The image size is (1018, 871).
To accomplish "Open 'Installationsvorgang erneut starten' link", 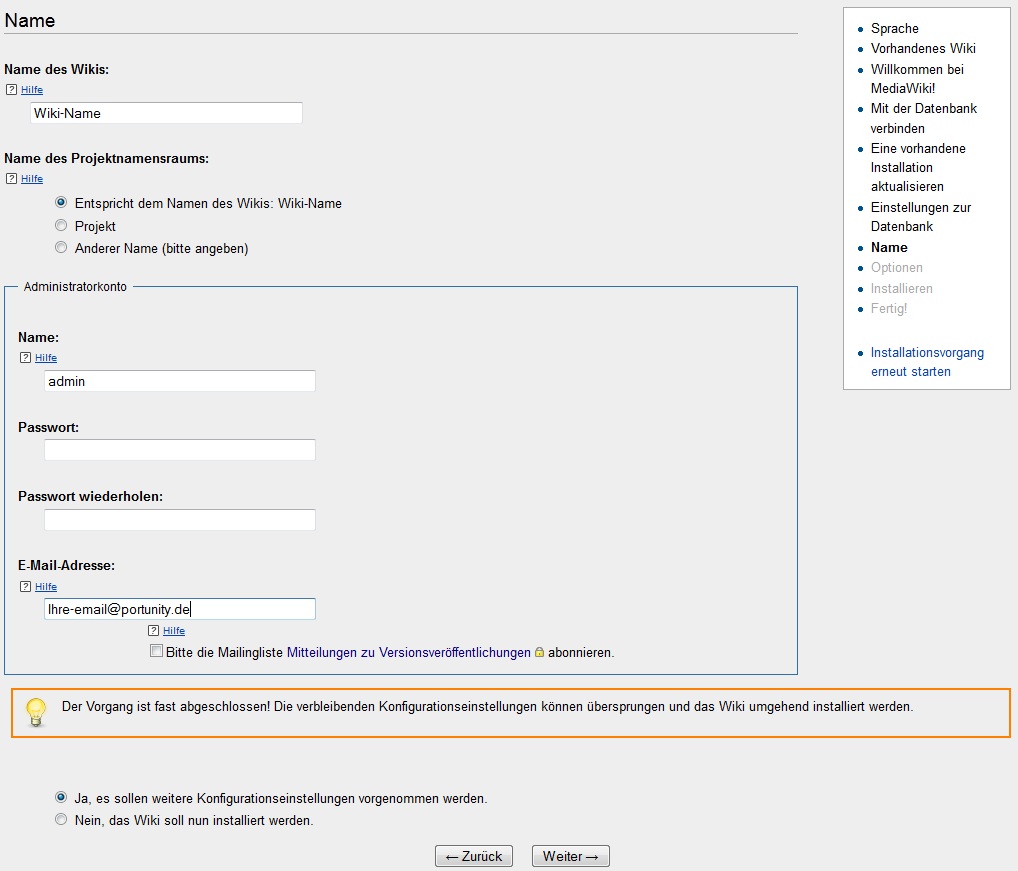I will tap(926, 362).
